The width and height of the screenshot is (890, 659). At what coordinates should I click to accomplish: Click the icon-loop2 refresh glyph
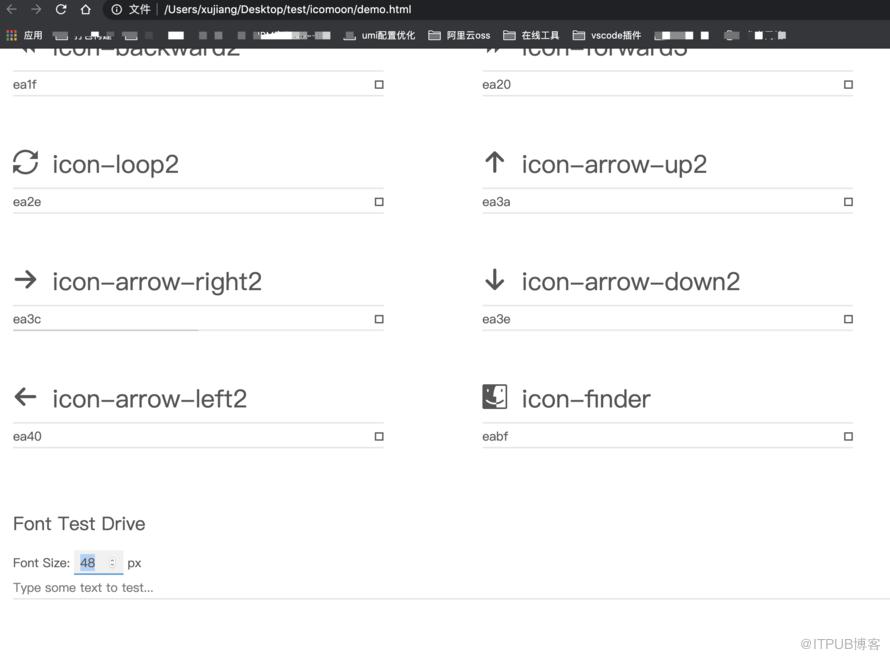26,162
